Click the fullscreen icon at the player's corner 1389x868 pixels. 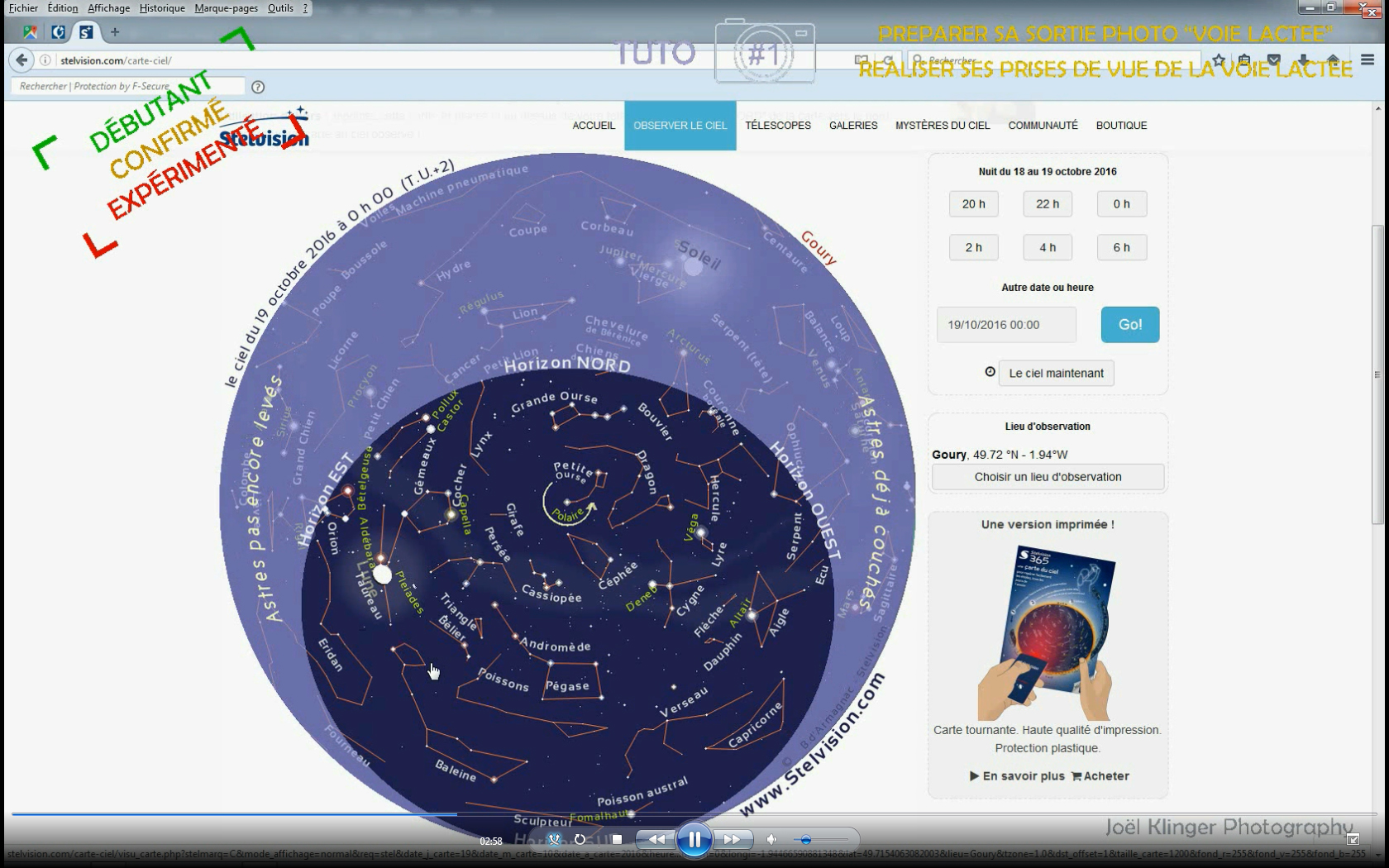tap(1353, 839)
